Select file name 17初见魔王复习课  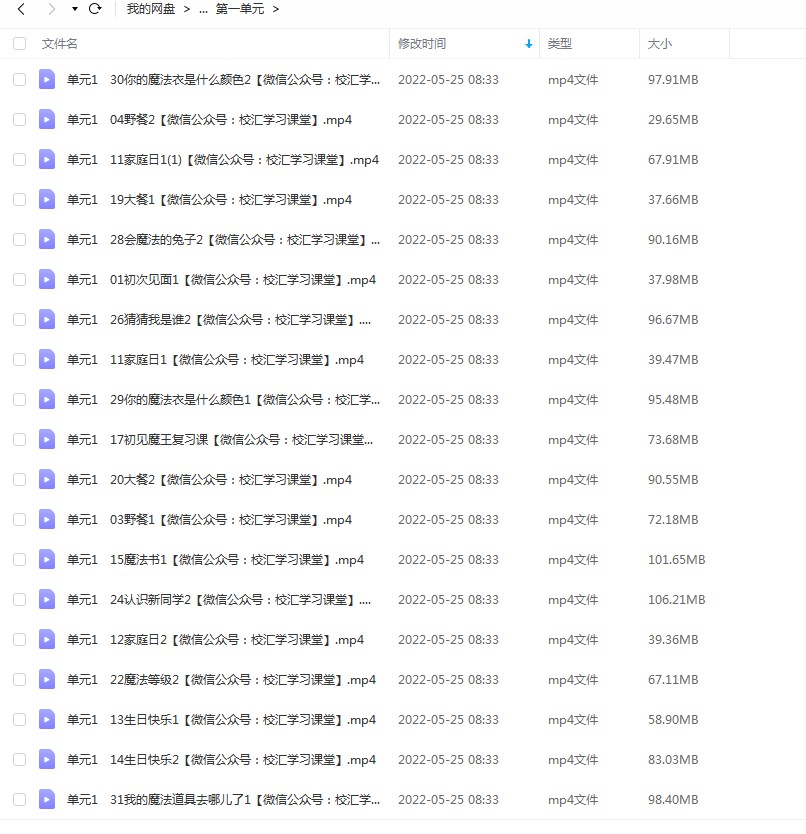(x=220, y=440)
